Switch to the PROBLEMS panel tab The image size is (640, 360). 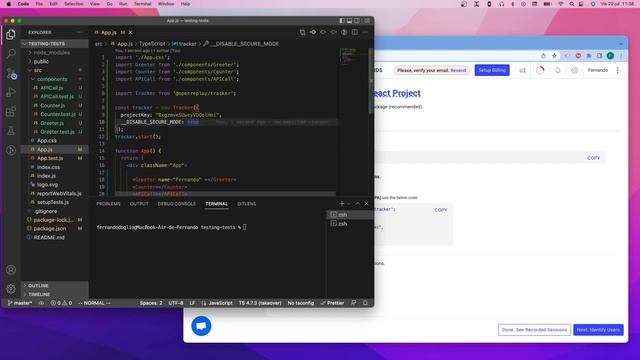point(108,204)
